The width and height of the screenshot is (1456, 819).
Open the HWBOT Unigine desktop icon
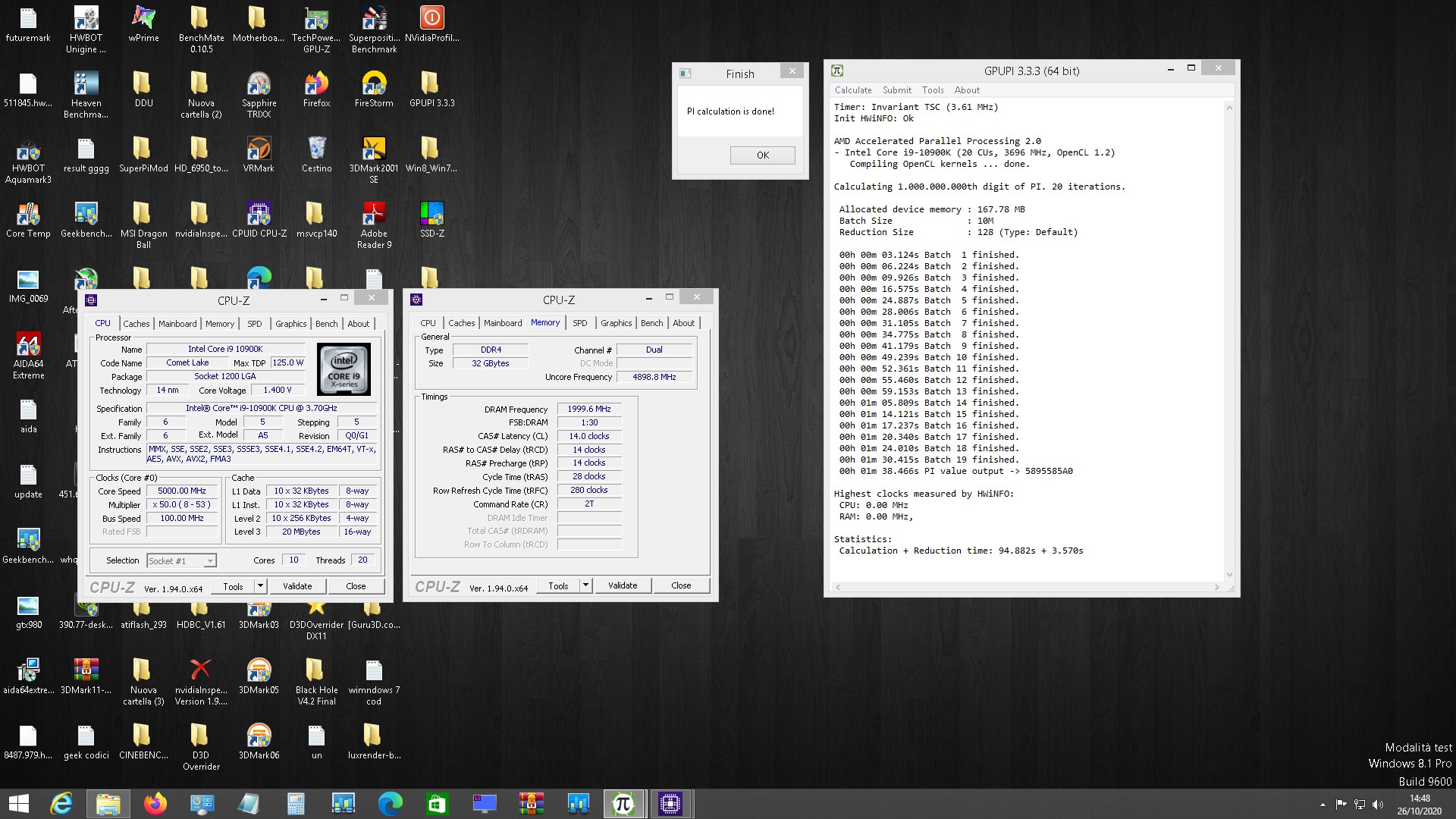pyautogui.click(x=86, y=30)
